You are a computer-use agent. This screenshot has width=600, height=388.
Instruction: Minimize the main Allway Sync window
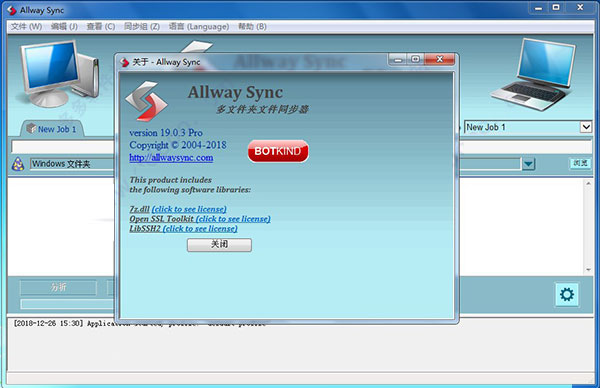point(538,8)
